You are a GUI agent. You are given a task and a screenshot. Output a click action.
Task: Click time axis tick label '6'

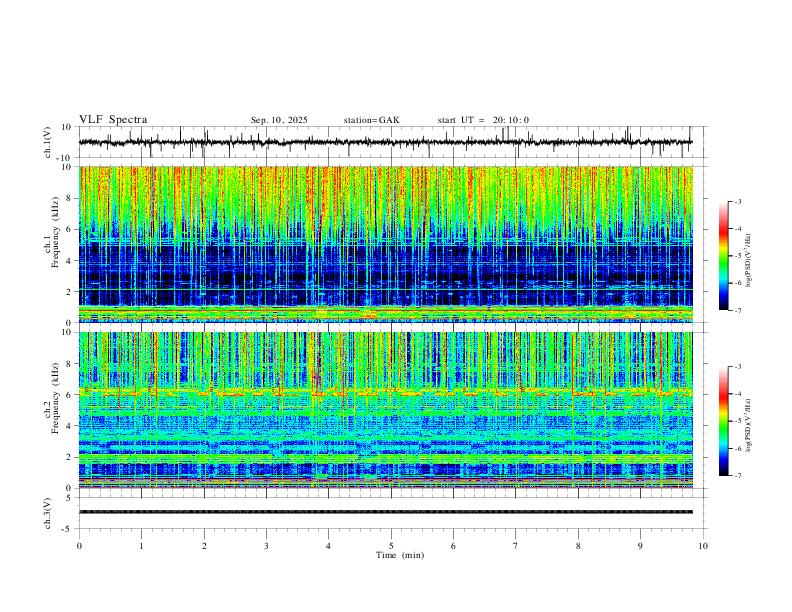tap(454, 546)
